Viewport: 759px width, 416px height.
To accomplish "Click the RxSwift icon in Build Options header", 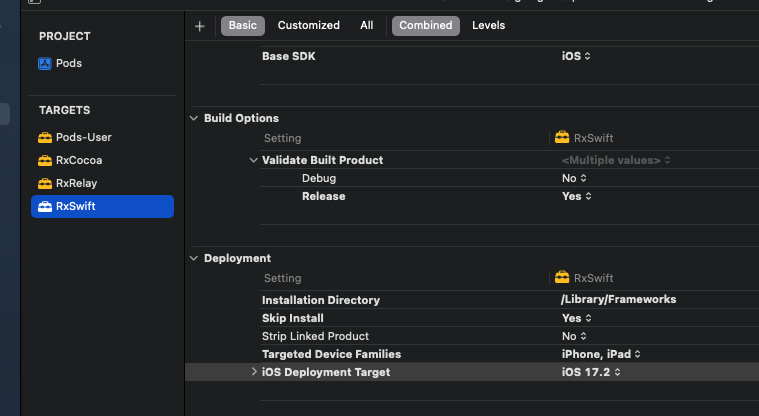I will [562, 138].
